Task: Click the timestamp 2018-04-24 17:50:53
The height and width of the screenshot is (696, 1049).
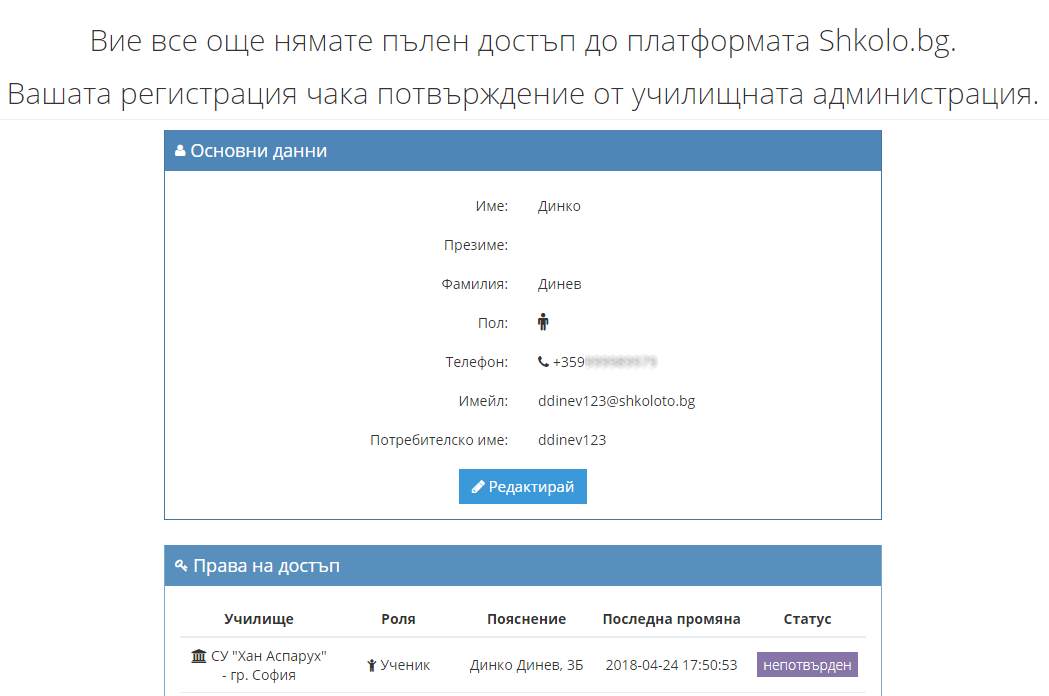Action: pos(671,665)
